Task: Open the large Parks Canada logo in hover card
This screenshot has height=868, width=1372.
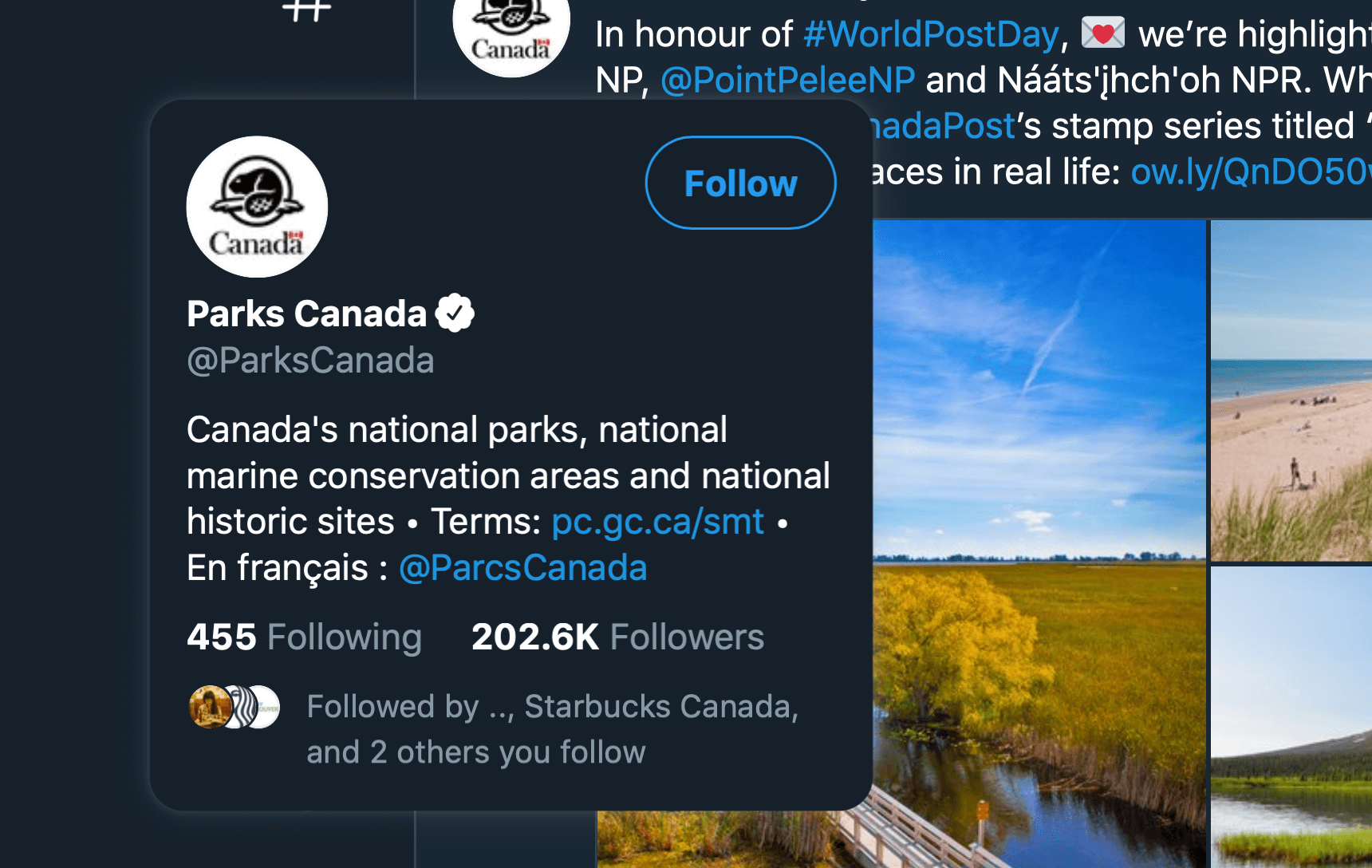Action: pyautogui.click(x=257, y=207)
